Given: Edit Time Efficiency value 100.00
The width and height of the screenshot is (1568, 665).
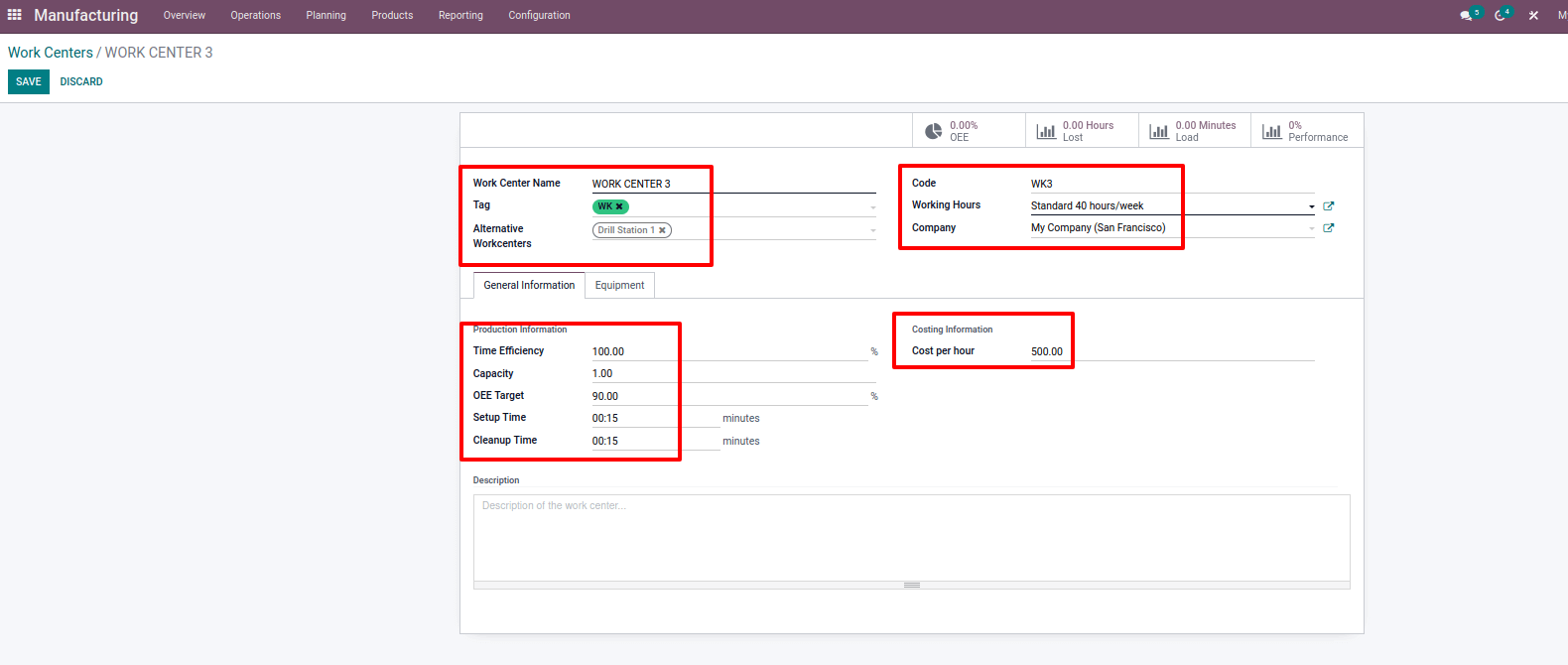Looking at the screenshot, I should 729,351.
